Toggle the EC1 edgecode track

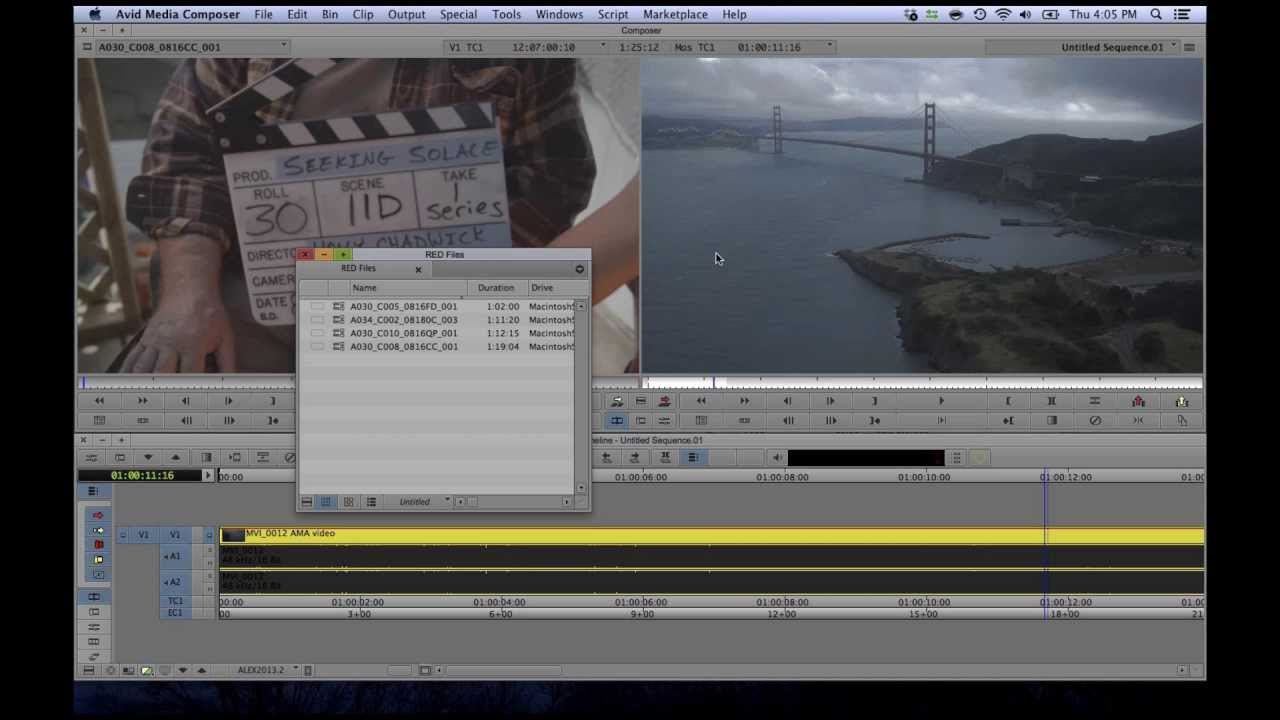click(x=175, y=613)
